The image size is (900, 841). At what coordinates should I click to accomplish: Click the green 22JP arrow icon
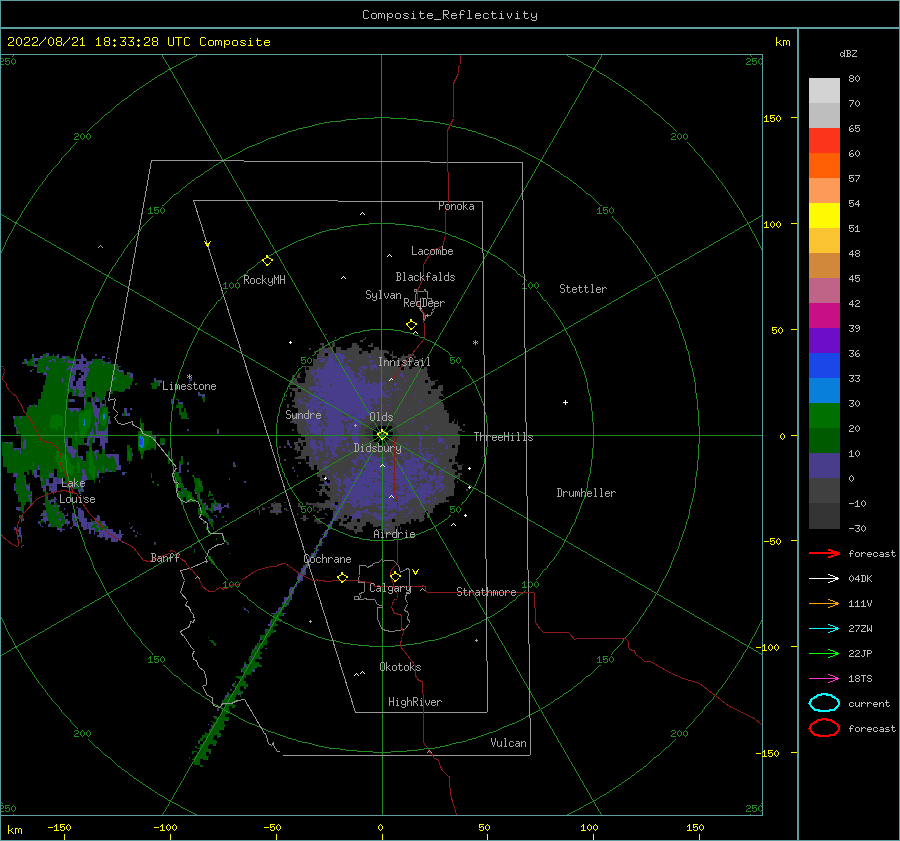(x=824, y=653)
